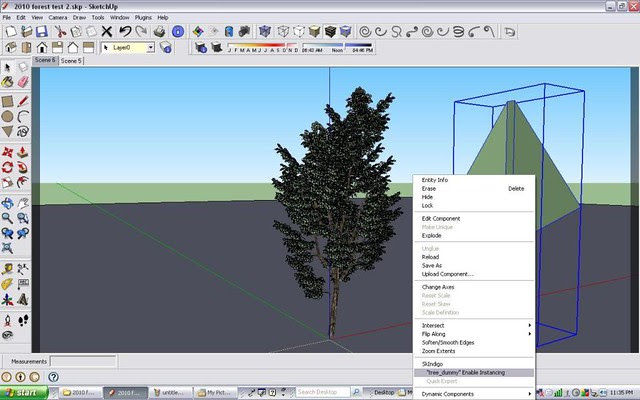Select the Look Around eye tool
This screenshot has height=400, width=640.
coord(7,335)
